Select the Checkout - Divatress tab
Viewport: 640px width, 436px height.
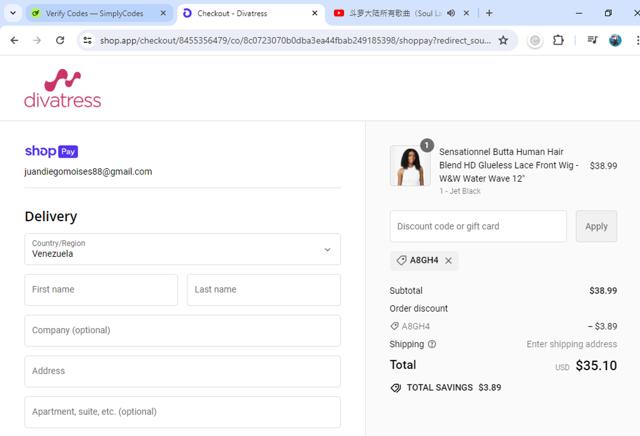click(251, 13)
